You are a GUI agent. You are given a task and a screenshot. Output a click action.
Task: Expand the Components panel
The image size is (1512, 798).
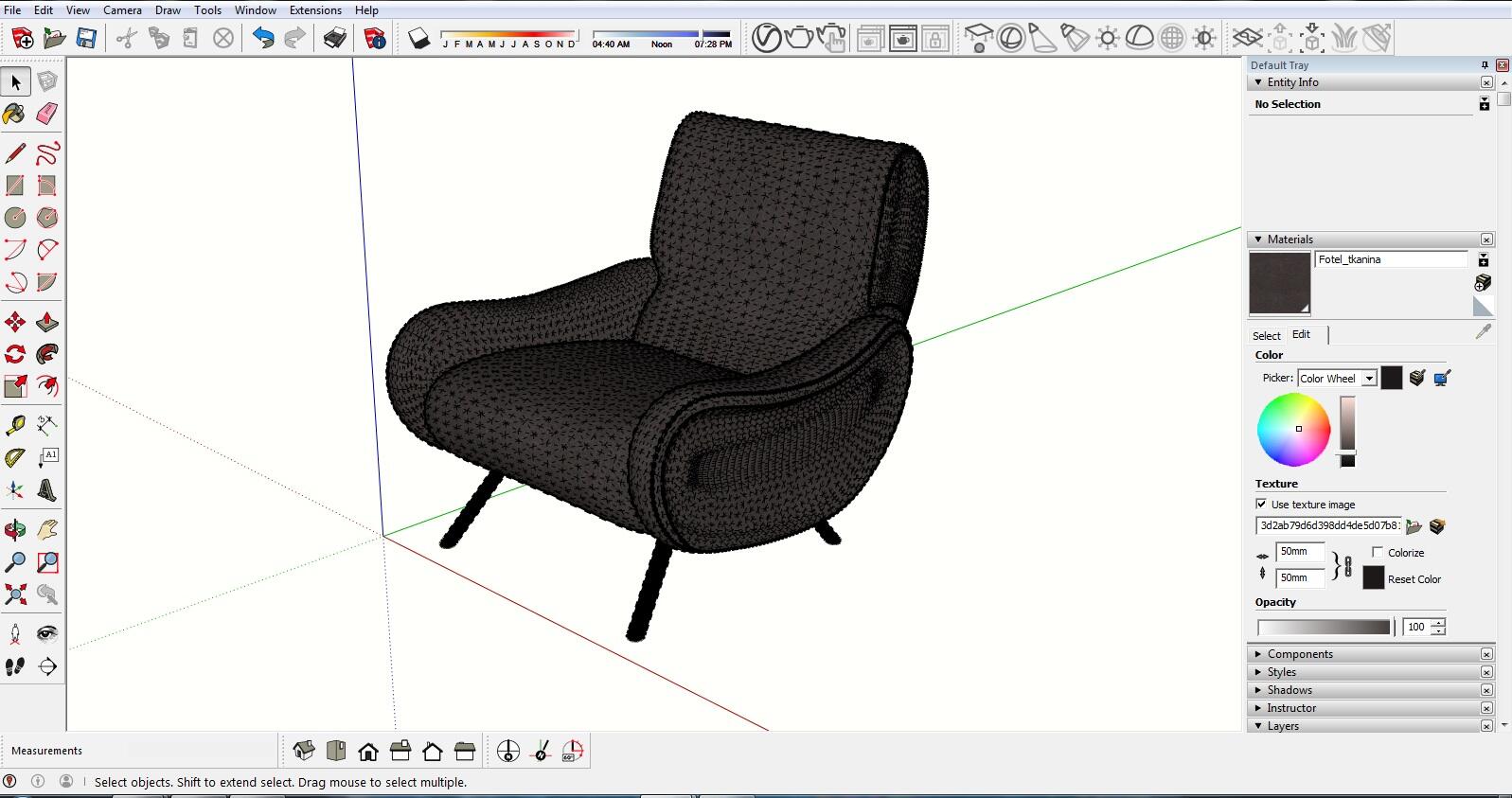1299,654
